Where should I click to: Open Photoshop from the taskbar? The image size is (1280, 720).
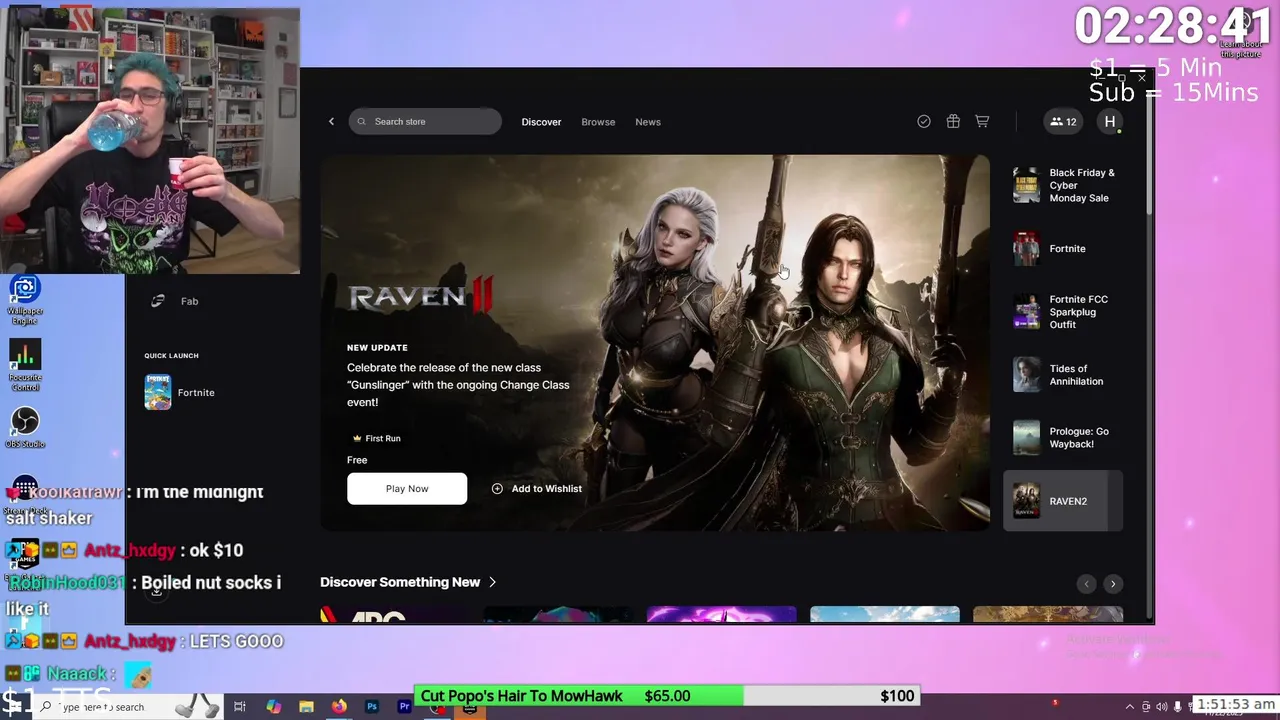[372, 706]
